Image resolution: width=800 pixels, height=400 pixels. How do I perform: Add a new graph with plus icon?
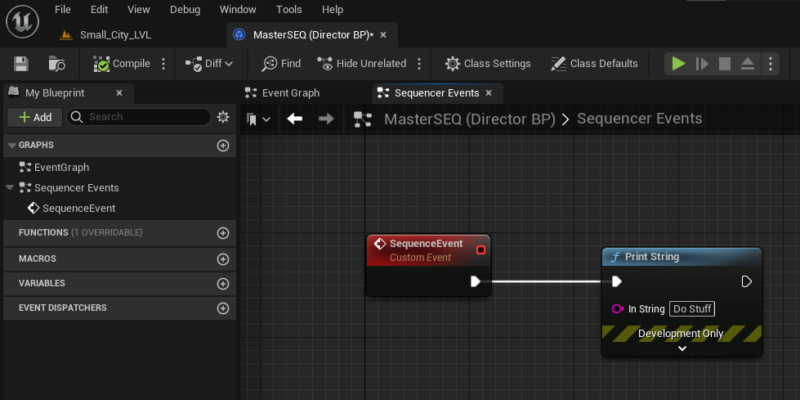pos(223,145)
